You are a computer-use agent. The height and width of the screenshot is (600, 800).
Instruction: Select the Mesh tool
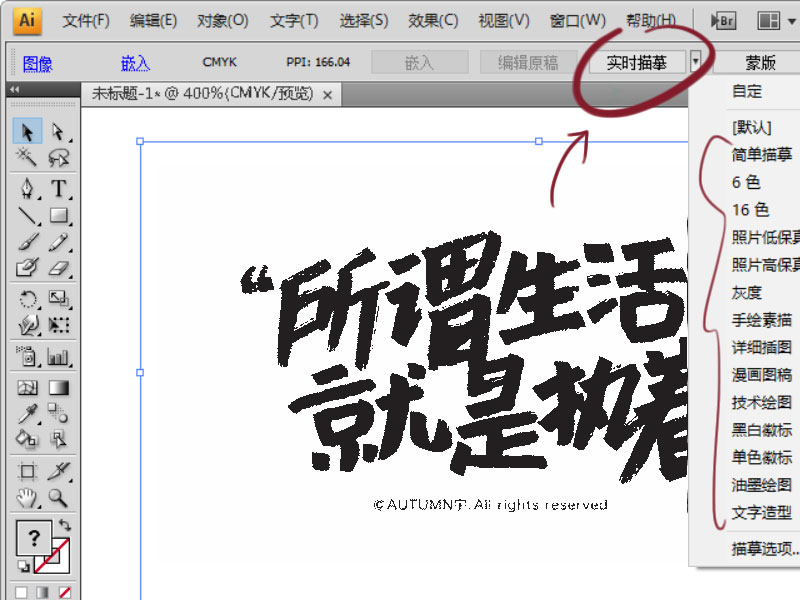(x=27, y=388)
